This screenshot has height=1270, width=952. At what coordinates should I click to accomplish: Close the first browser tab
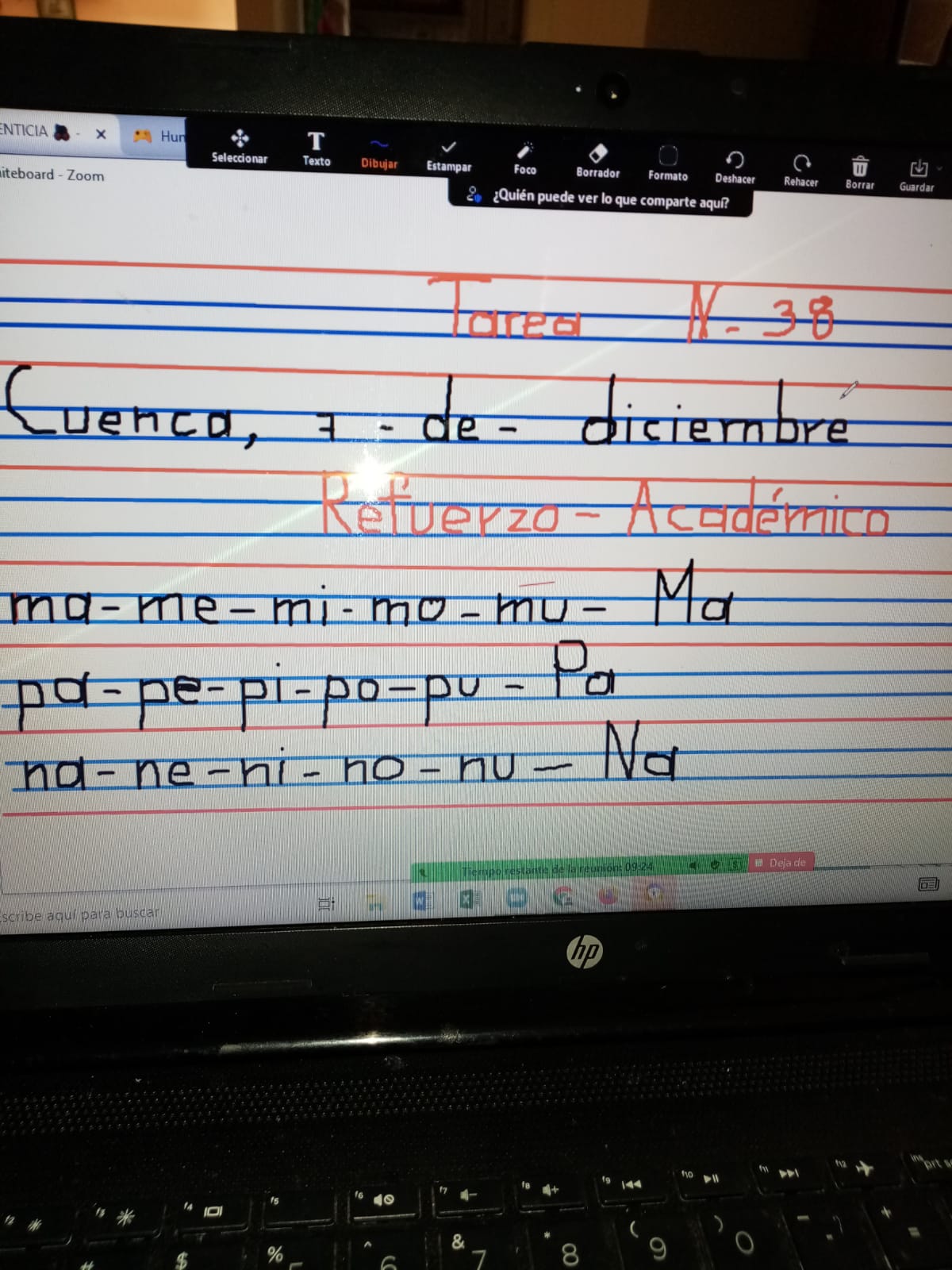[x=101, y=134]
